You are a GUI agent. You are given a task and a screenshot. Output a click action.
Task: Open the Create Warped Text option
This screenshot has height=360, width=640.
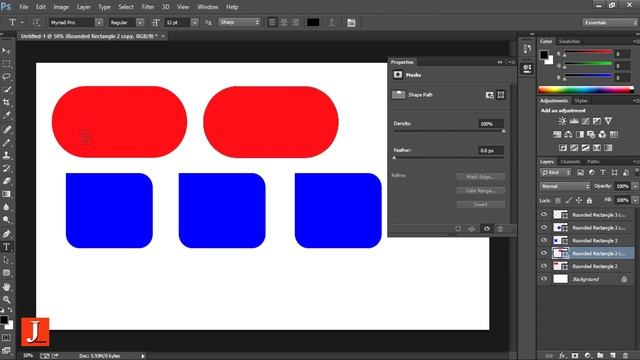point(332,22)
